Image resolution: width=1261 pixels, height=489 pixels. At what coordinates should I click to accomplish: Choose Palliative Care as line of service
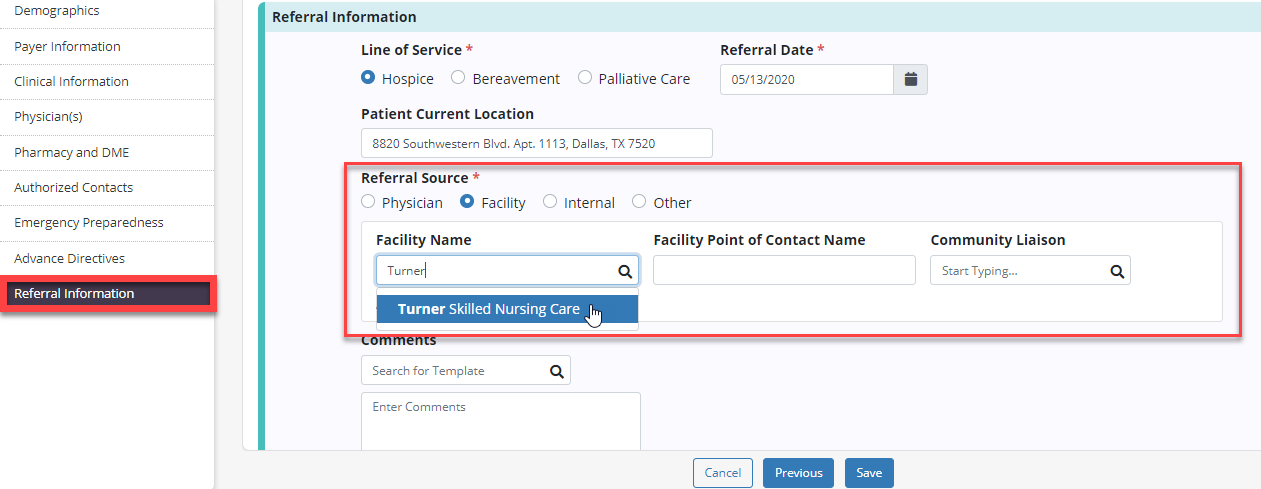pos(585,78)
